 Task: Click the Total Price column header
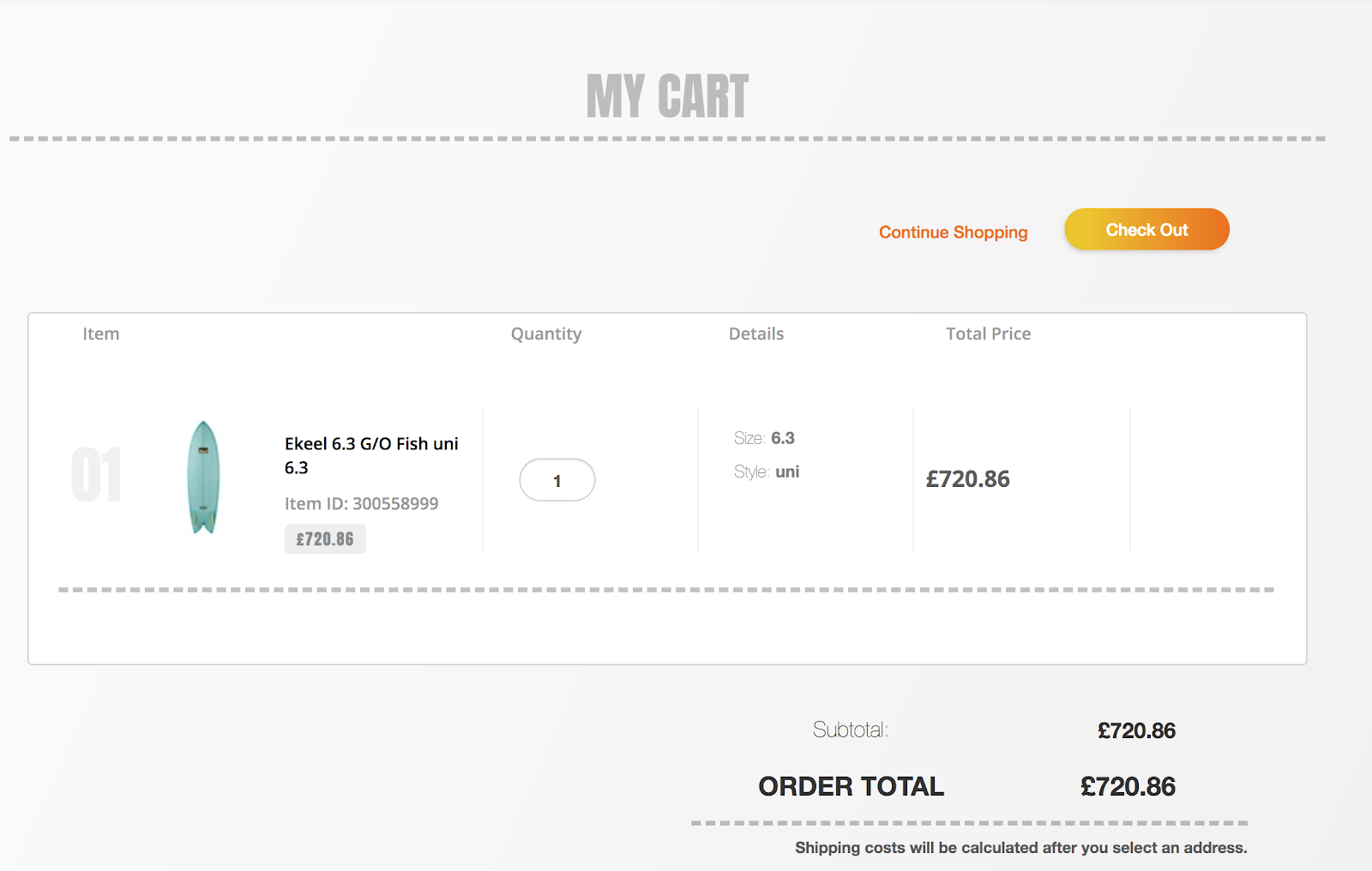988,334
